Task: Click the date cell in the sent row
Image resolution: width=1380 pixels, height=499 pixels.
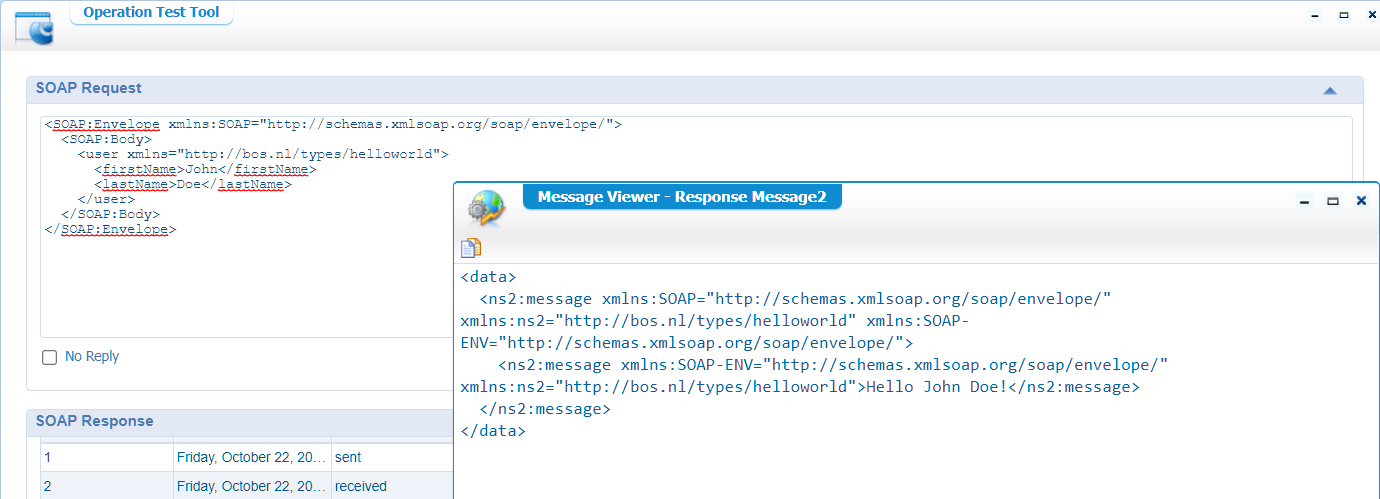Action: [252, 457]
